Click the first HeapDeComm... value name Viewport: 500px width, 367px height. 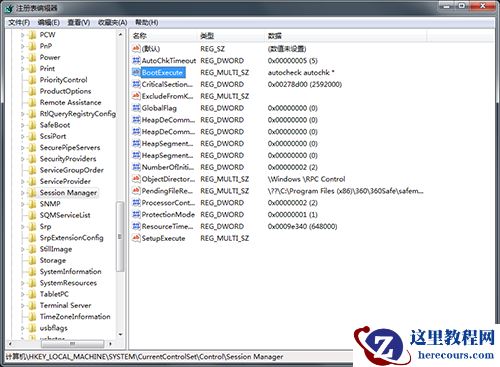[x=168, y=120]
